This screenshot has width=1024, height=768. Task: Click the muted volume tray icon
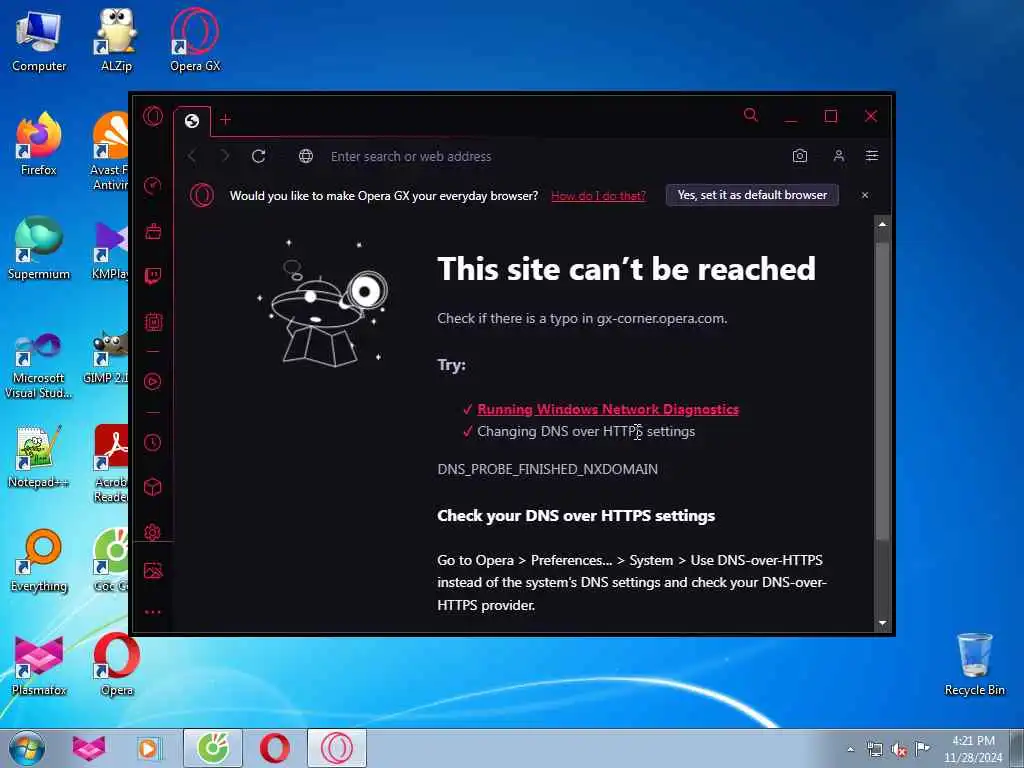click(899, 750)
